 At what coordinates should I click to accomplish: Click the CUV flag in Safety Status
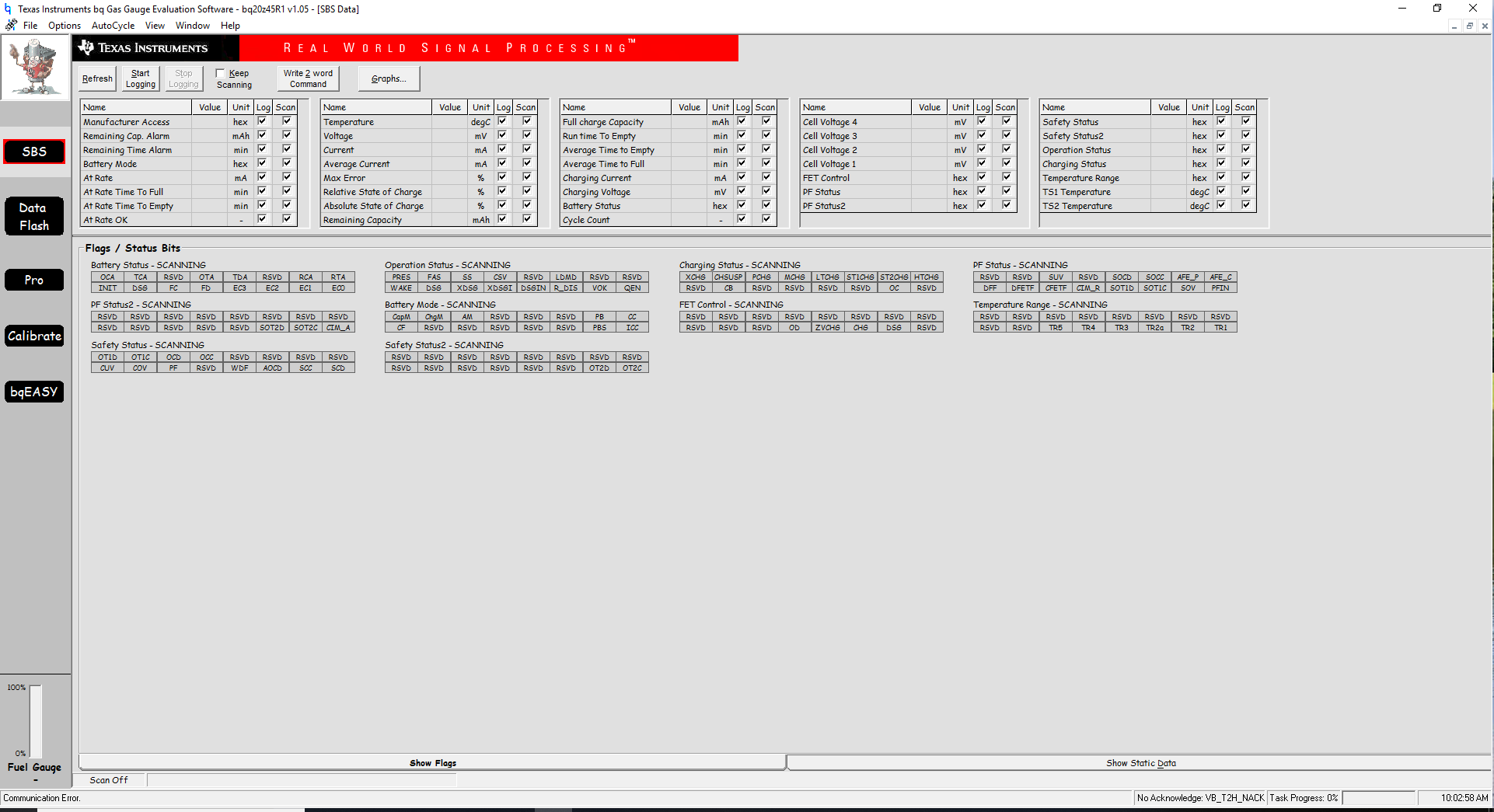point(107,368)
